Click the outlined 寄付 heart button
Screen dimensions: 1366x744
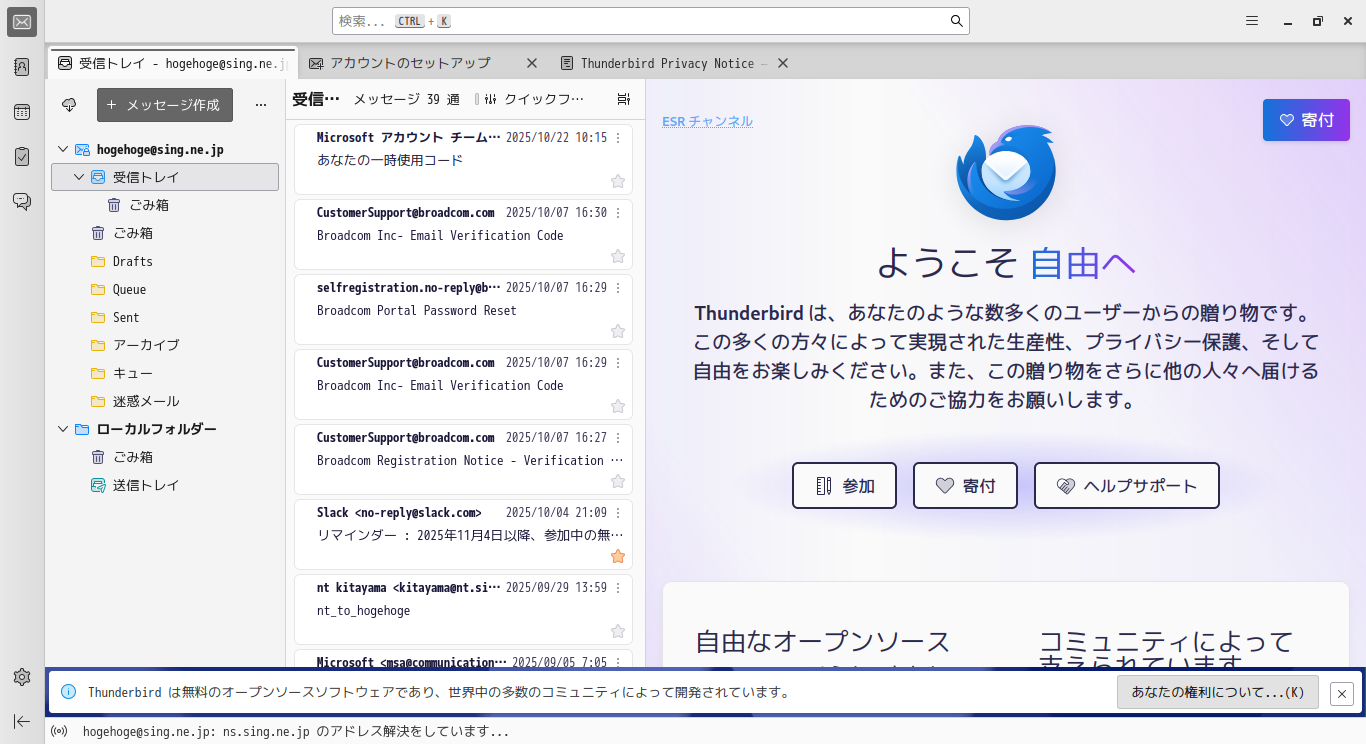[965, 486]
